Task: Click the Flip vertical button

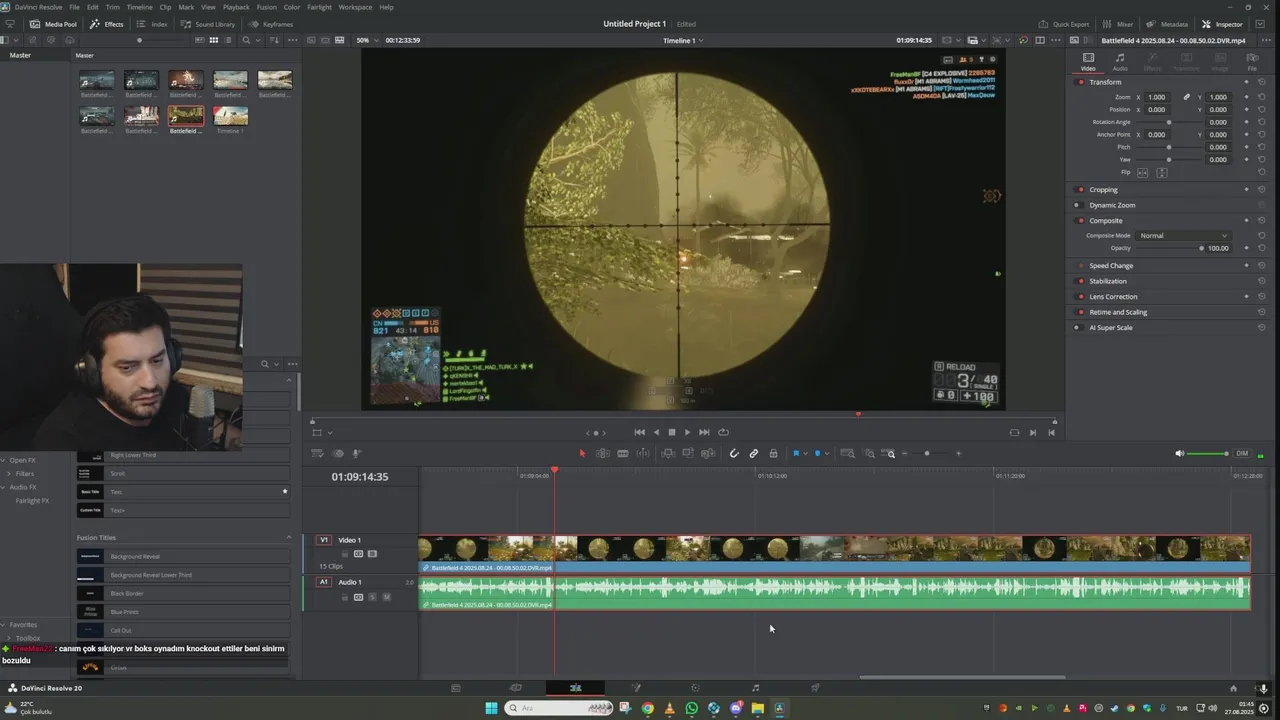Action: tap(1162, 172)
